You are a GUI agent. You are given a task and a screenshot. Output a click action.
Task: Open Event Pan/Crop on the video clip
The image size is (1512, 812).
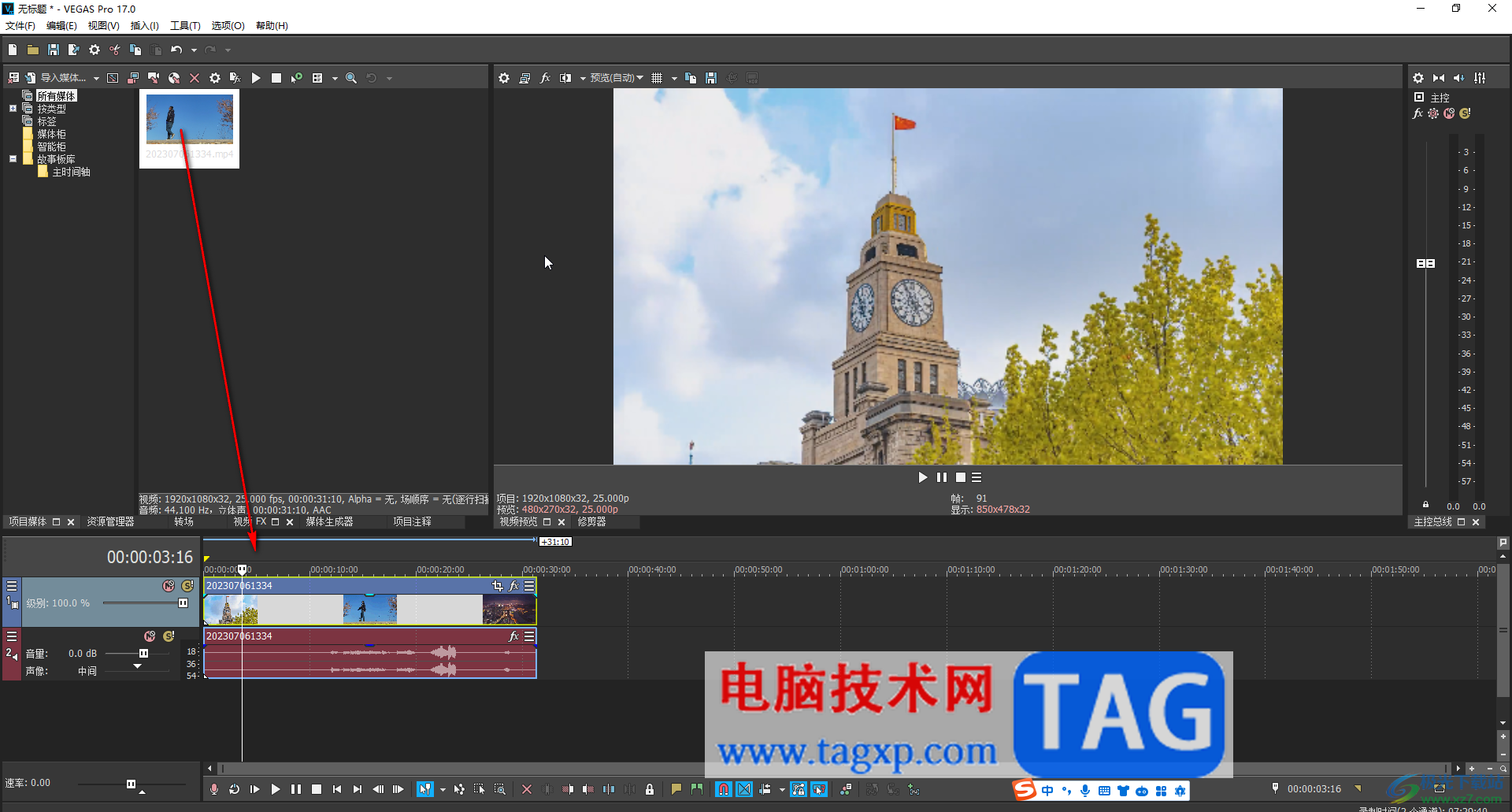coord(497,586)
